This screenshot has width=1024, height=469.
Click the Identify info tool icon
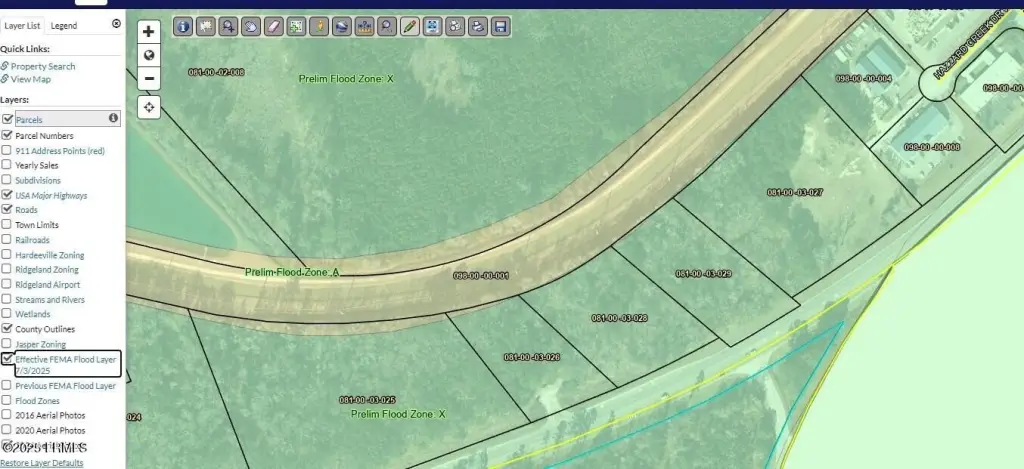pyautogui.click(x=183, y=27)
